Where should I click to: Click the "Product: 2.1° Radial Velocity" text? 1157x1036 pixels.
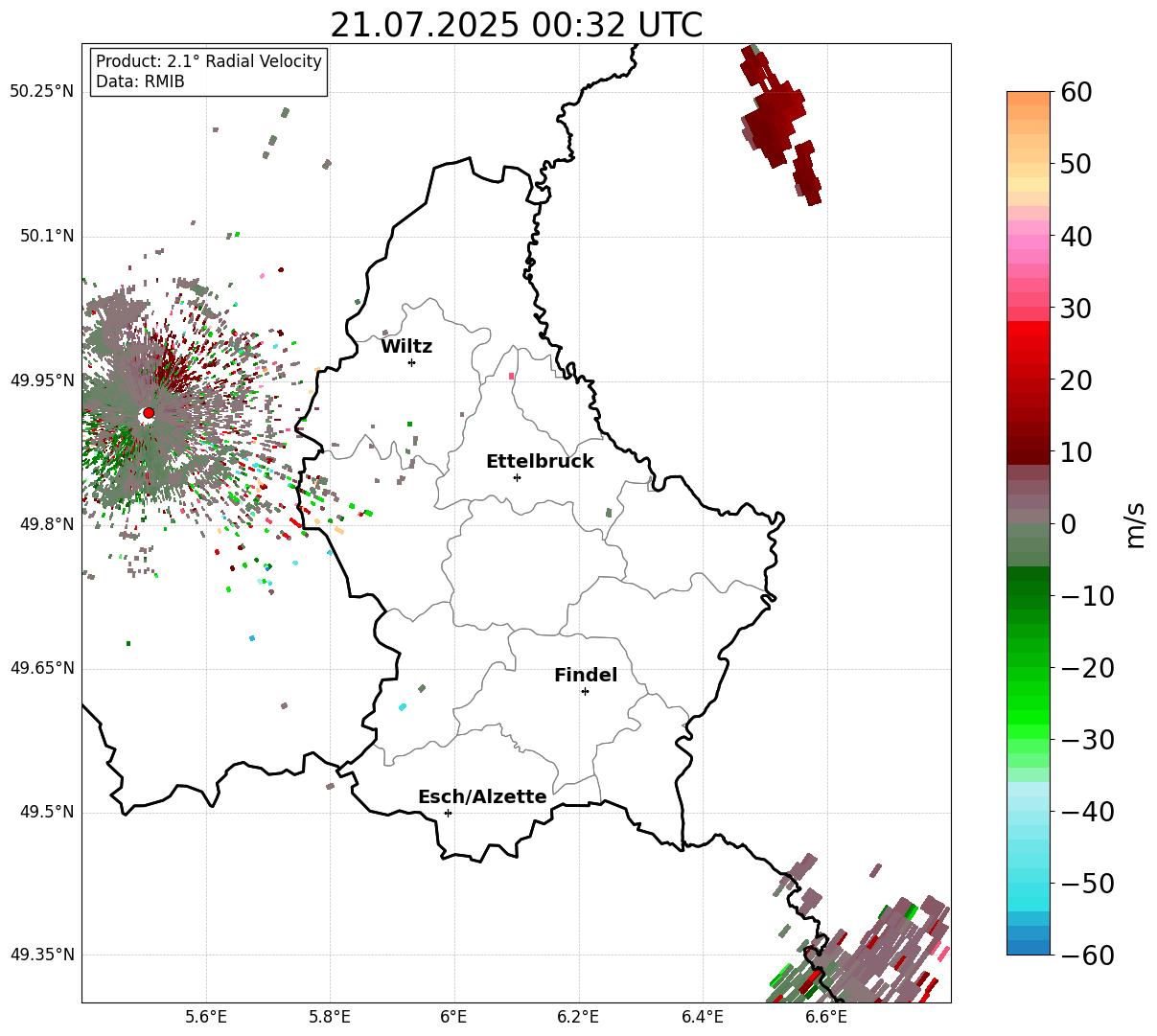(209, 61)
